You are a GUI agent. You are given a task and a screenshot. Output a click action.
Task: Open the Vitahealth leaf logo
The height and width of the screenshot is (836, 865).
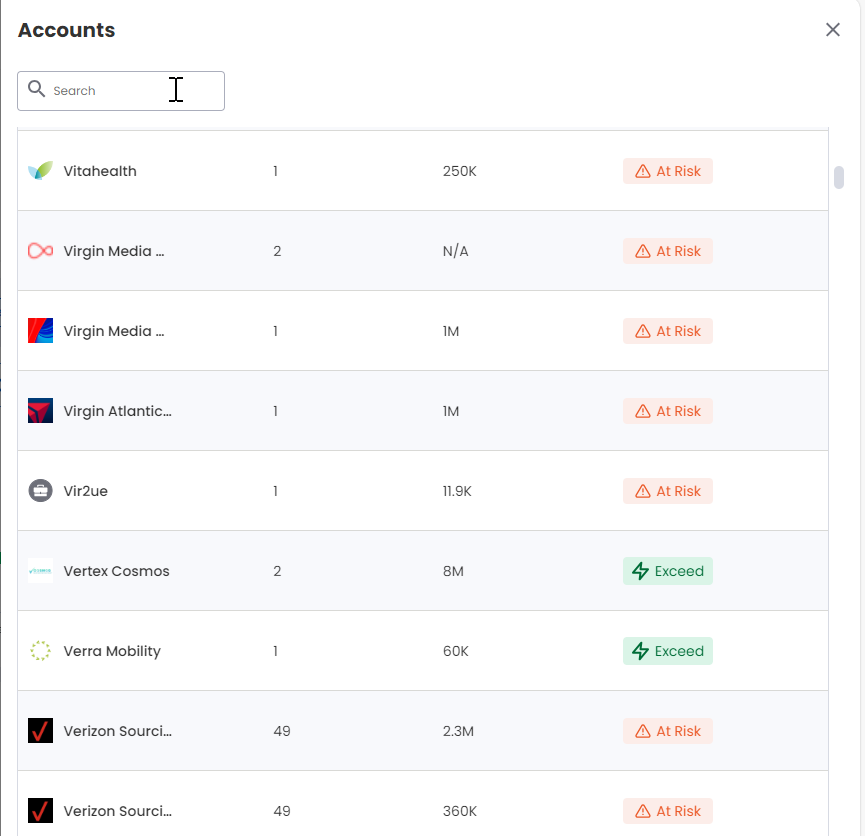click(40, 171)
